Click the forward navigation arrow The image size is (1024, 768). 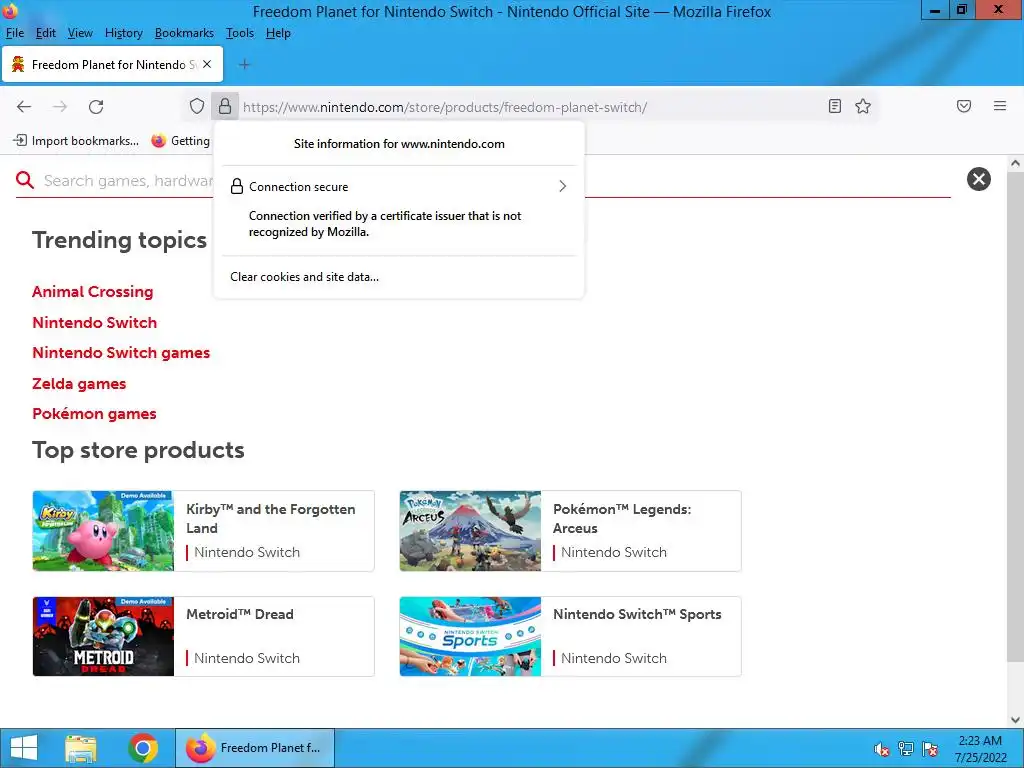click(60, 106)
